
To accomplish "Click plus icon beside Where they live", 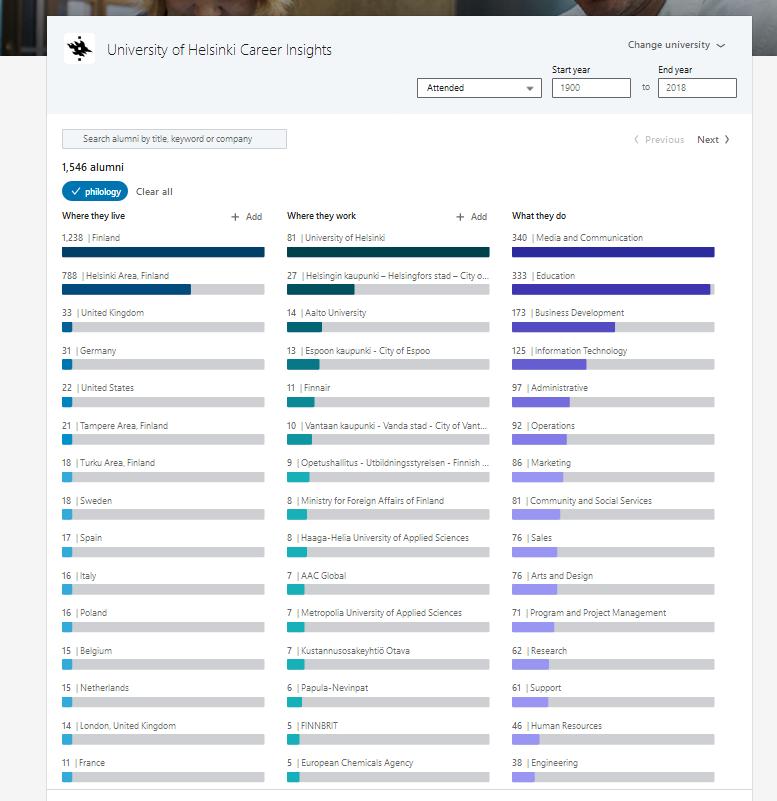I will click(x=235, y=217).
